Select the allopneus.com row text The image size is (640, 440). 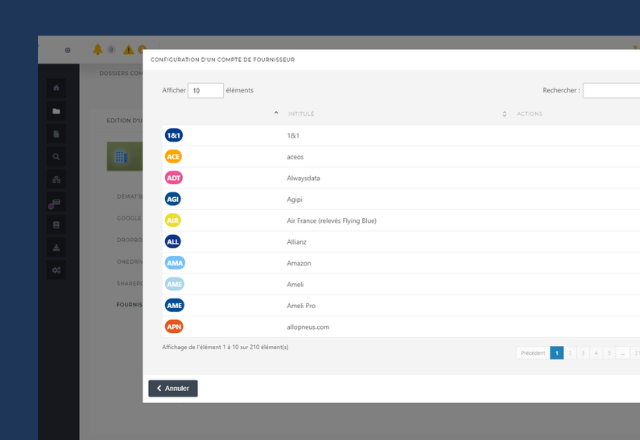(308, 327)
